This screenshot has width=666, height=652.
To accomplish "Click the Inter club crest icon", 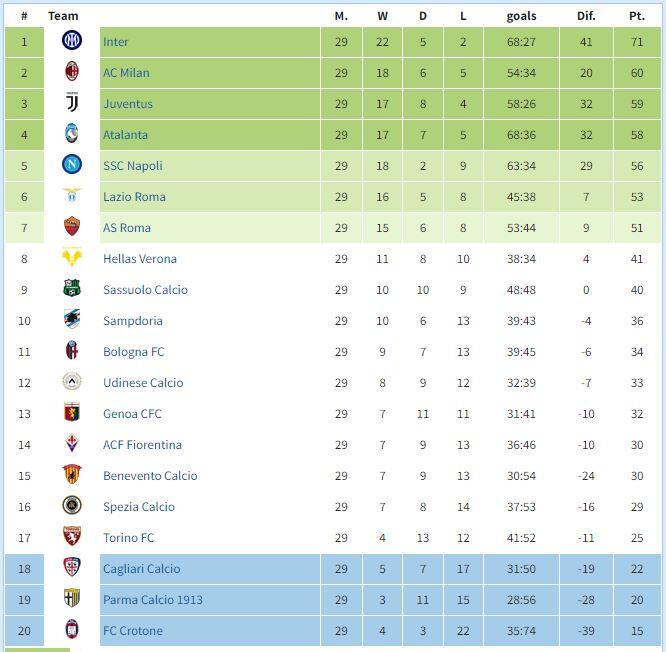I will [x=72, y=41].
